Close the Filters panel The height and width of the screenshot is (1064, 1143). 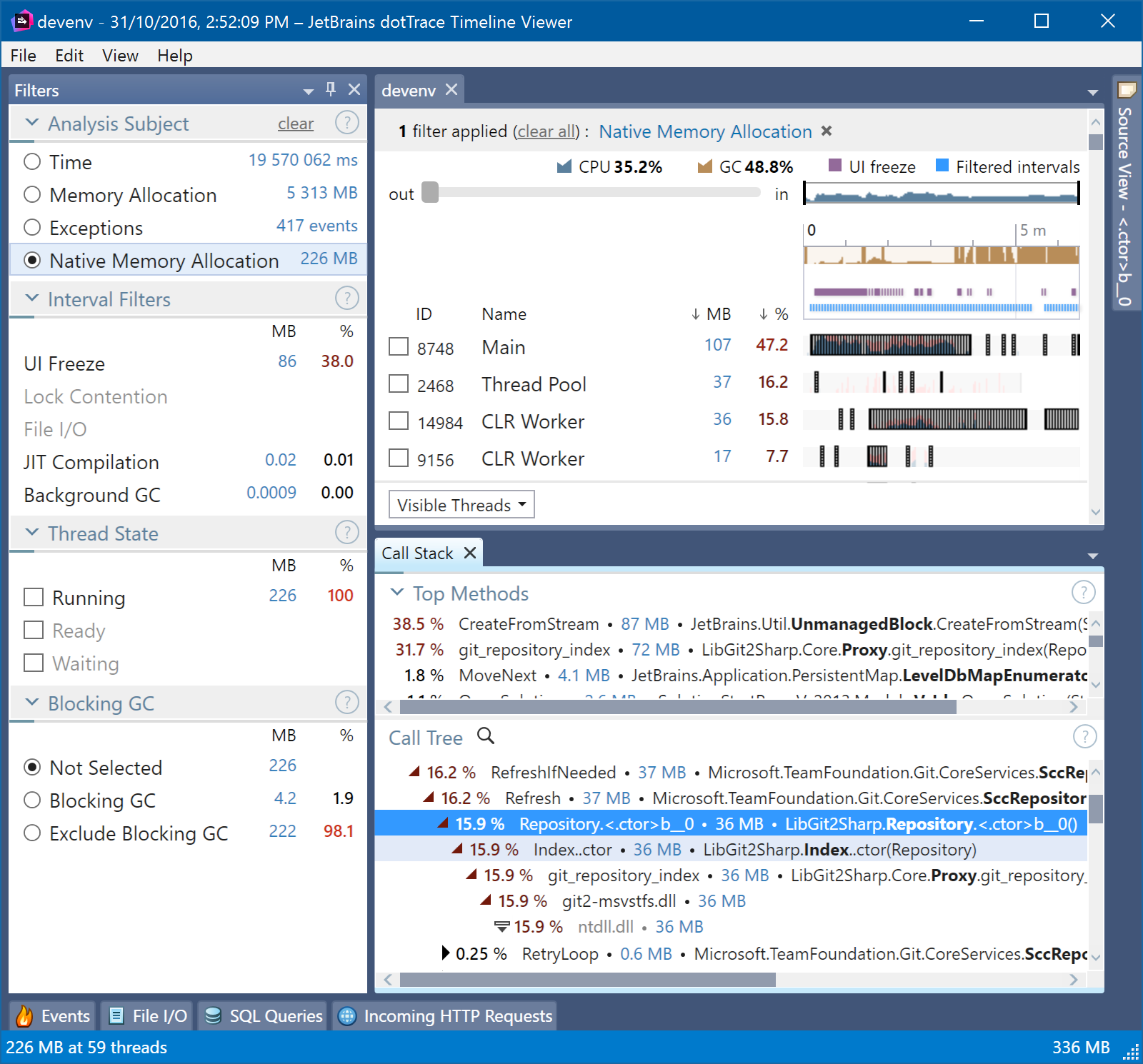pos(354,89)
